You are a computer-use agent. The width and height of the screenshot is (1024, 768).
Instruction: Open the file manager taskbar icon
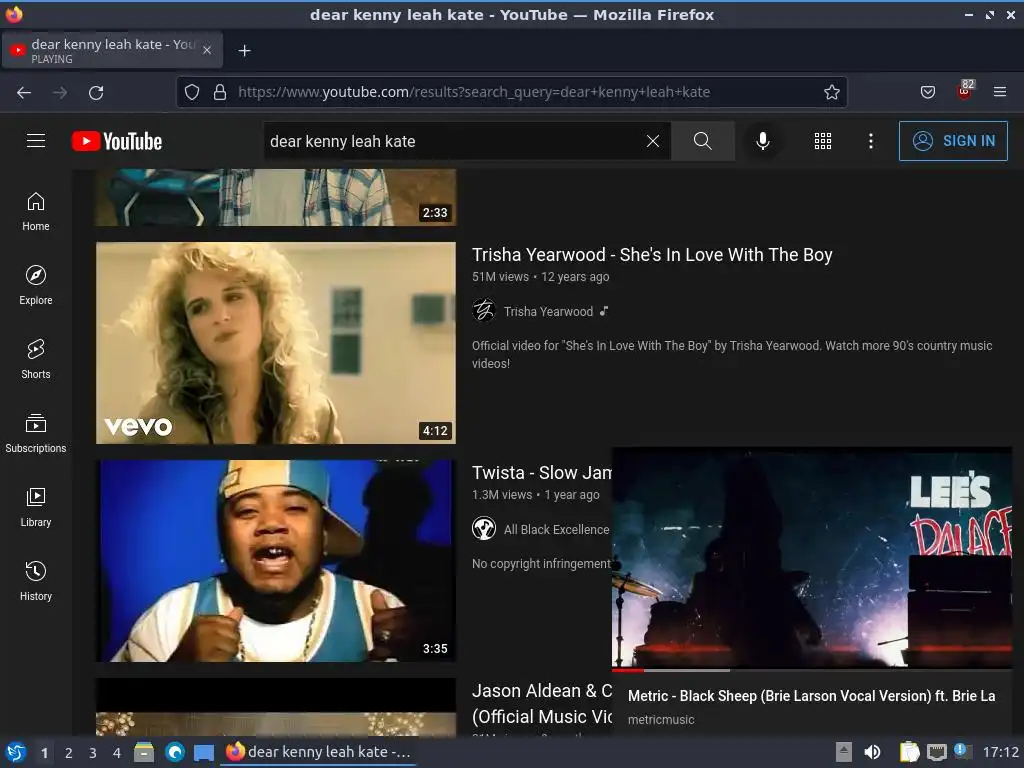coord(144,752)
